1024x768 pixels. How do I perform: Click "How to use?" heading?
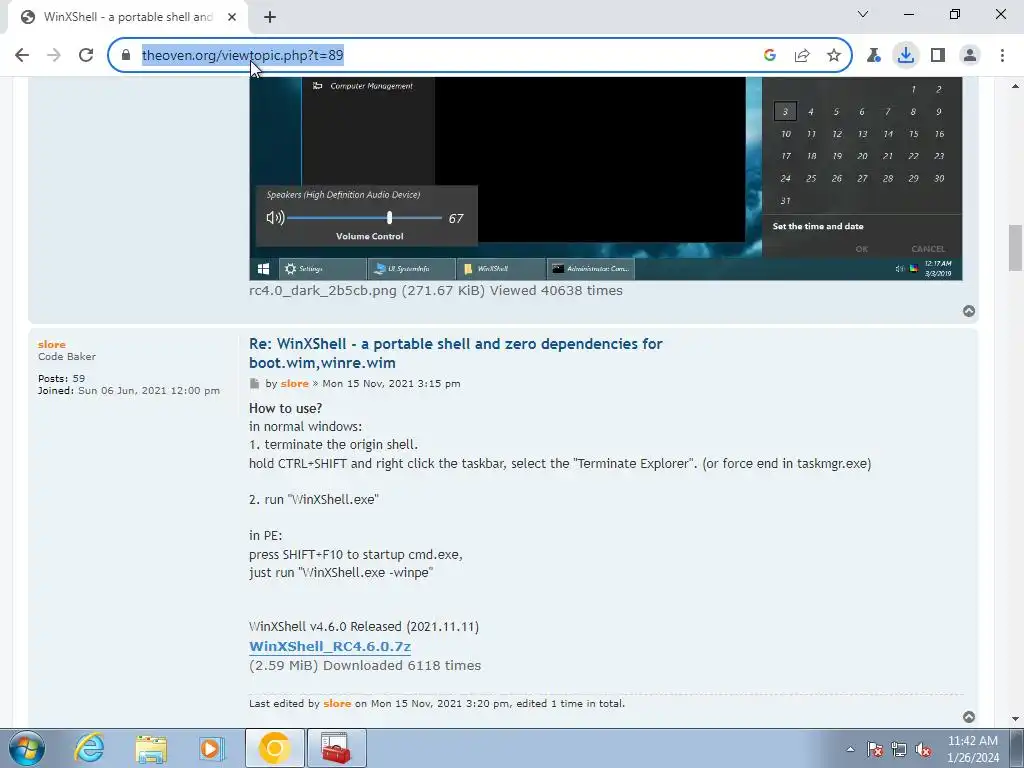[285, 408]
